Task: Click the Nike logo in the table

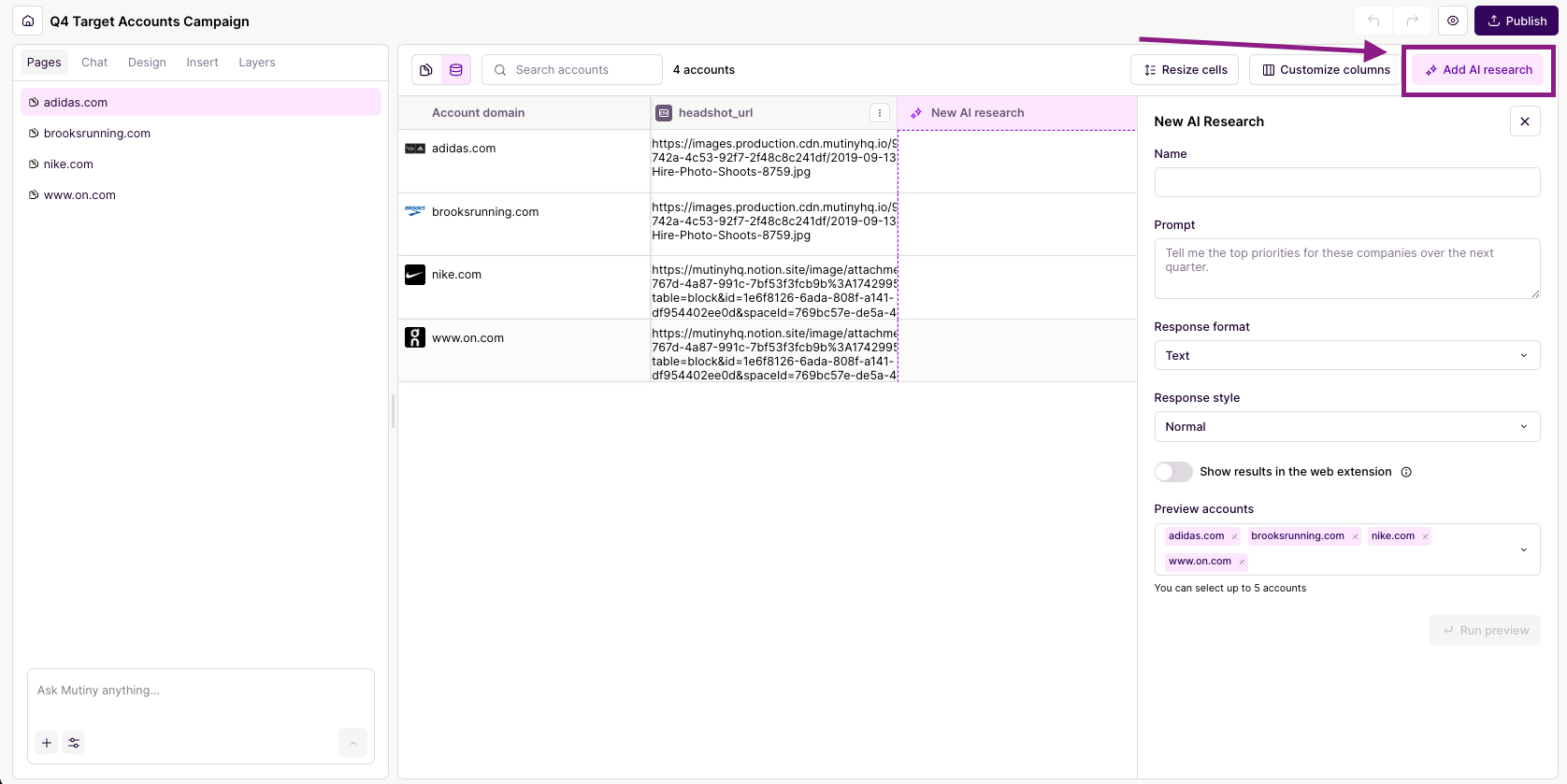Action: 415,275
